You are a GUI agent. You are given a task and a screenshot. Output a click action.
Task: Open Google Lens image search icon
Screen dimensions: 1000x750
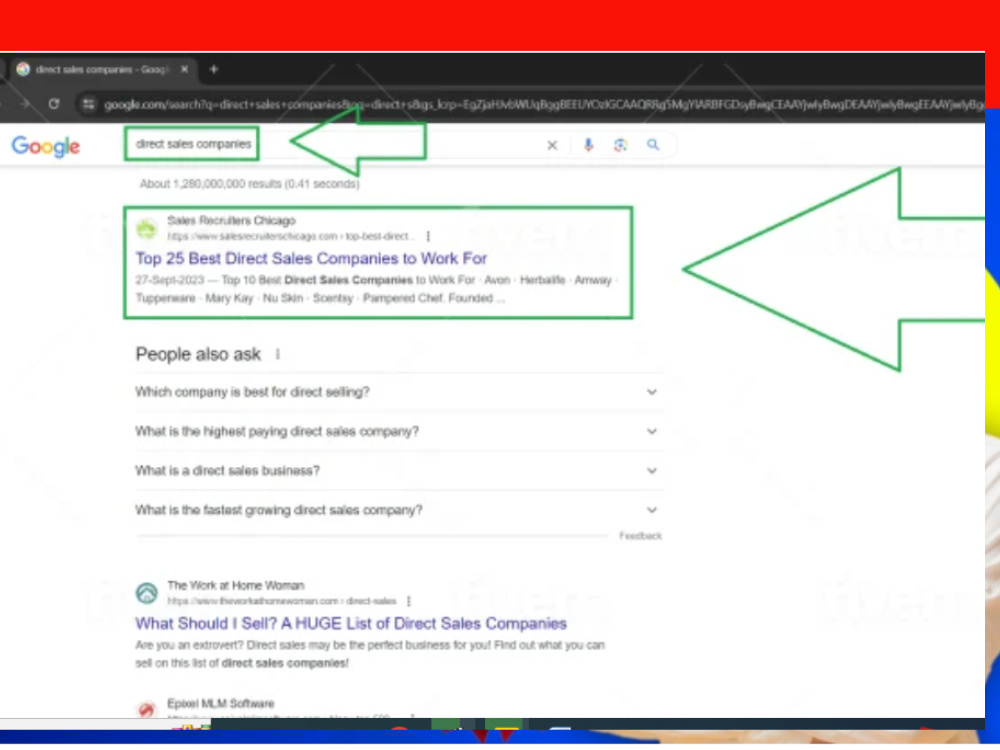(x=621, y=145)
